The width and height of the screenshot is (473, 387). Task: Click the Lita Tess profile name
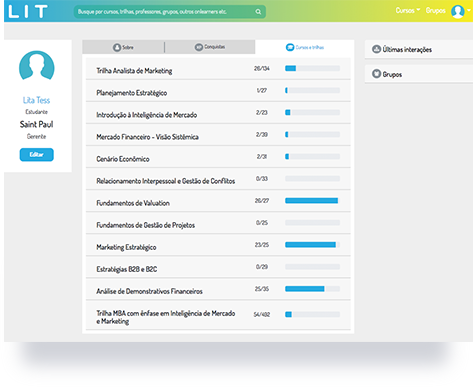click(x=37, y=100)
